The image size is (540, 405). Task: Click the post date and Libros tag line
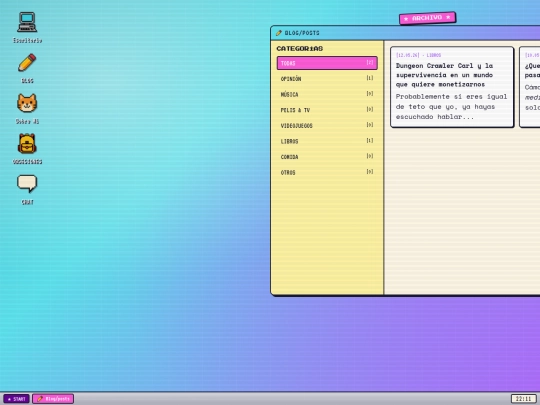(418, 55)
